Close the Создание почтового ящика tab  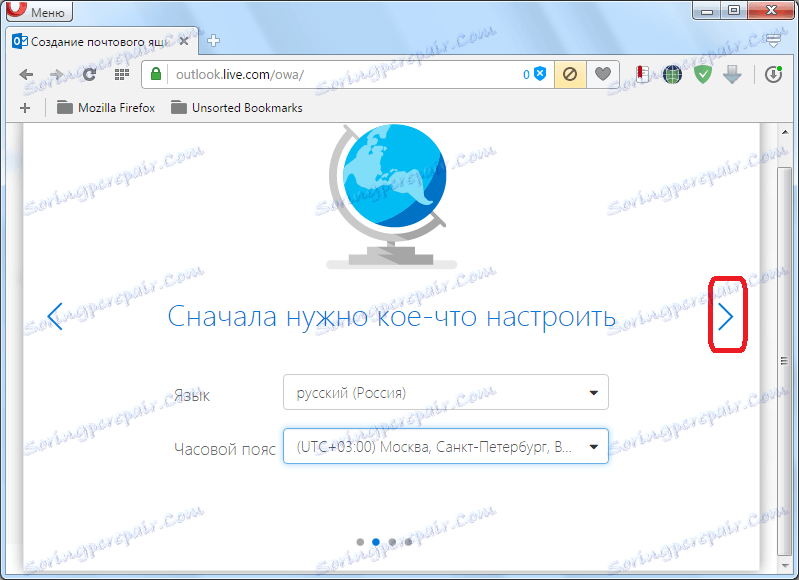click(x=184, y=41)
